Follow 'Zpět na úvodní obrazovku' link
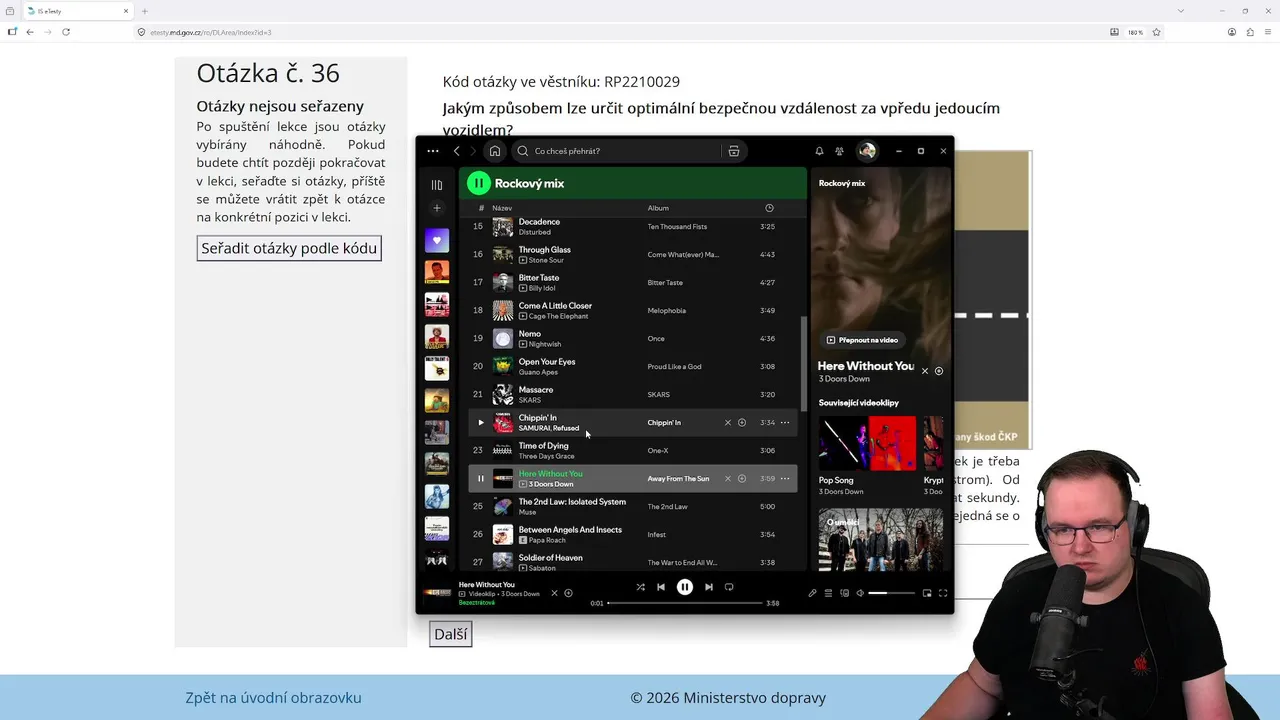Image resolution: width=1280 pixels, height=720 pixels. pos(273,698)
